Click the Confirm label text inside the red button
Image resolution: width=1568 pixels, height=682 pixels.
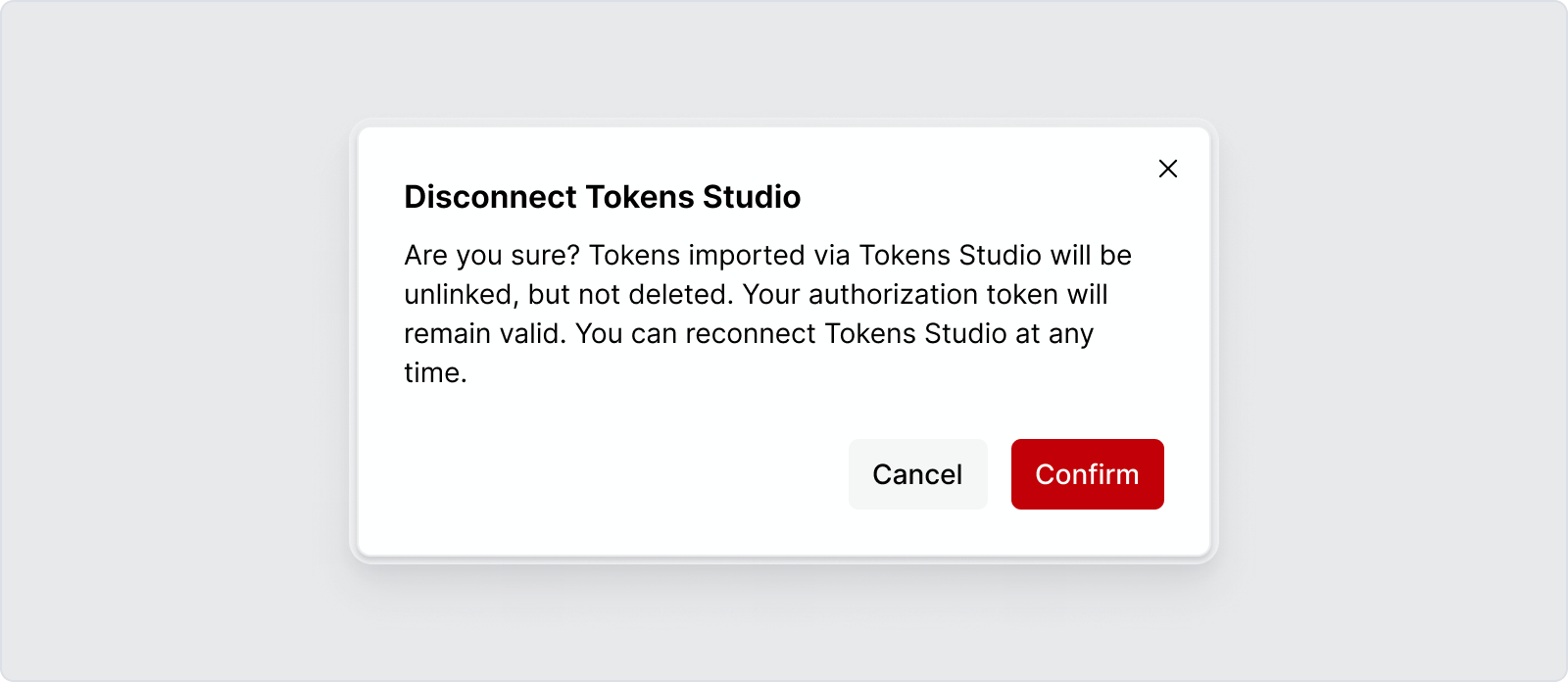(1087, 474)
